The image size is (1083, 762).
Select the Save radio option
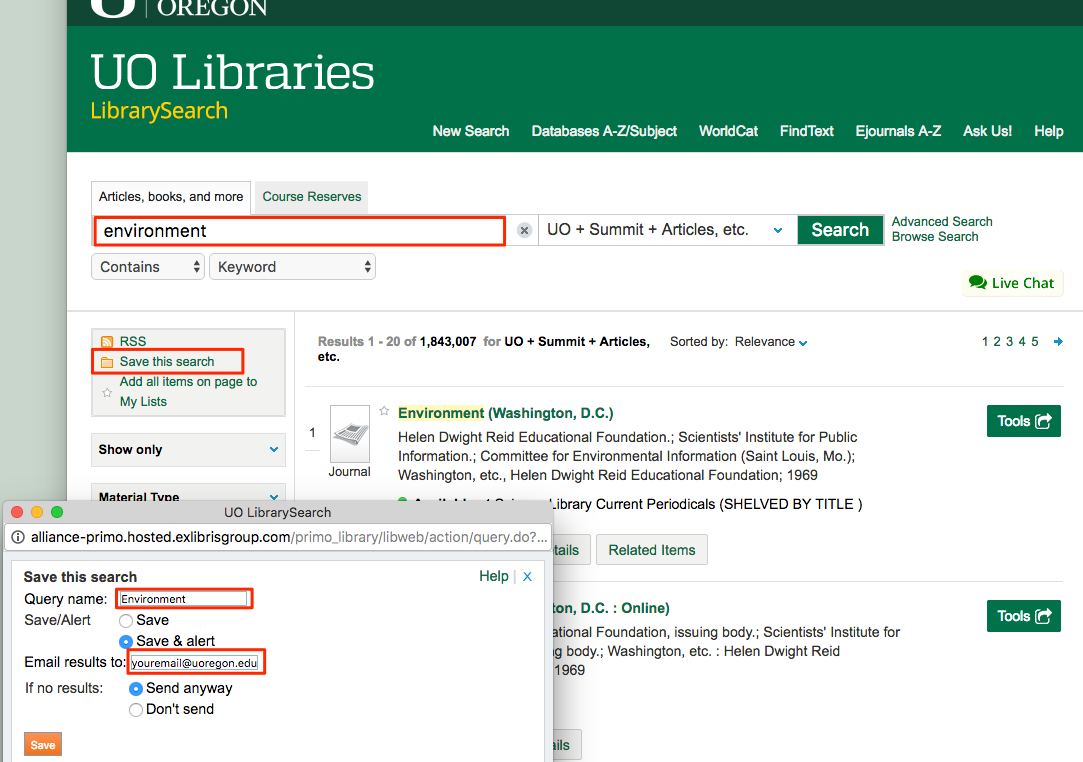pos(126,620)
